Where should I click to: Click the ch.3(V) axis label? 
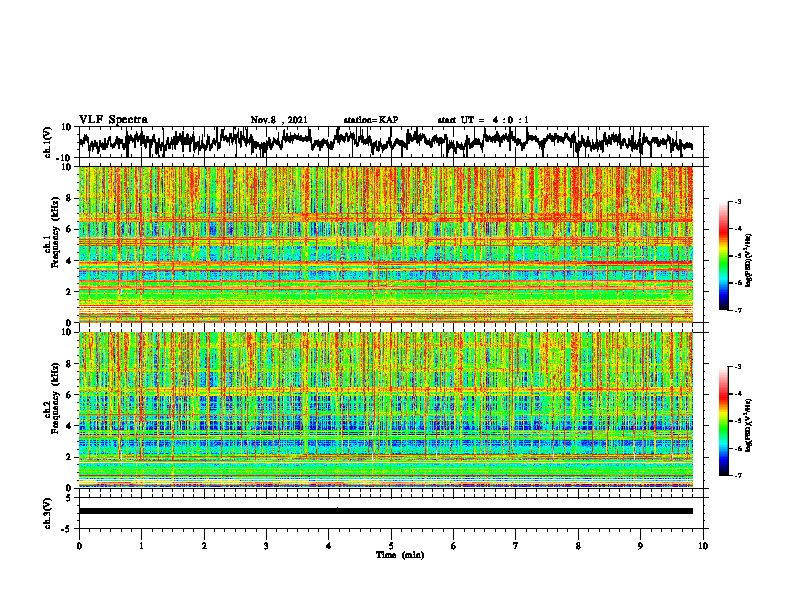[x=48, y=513]
